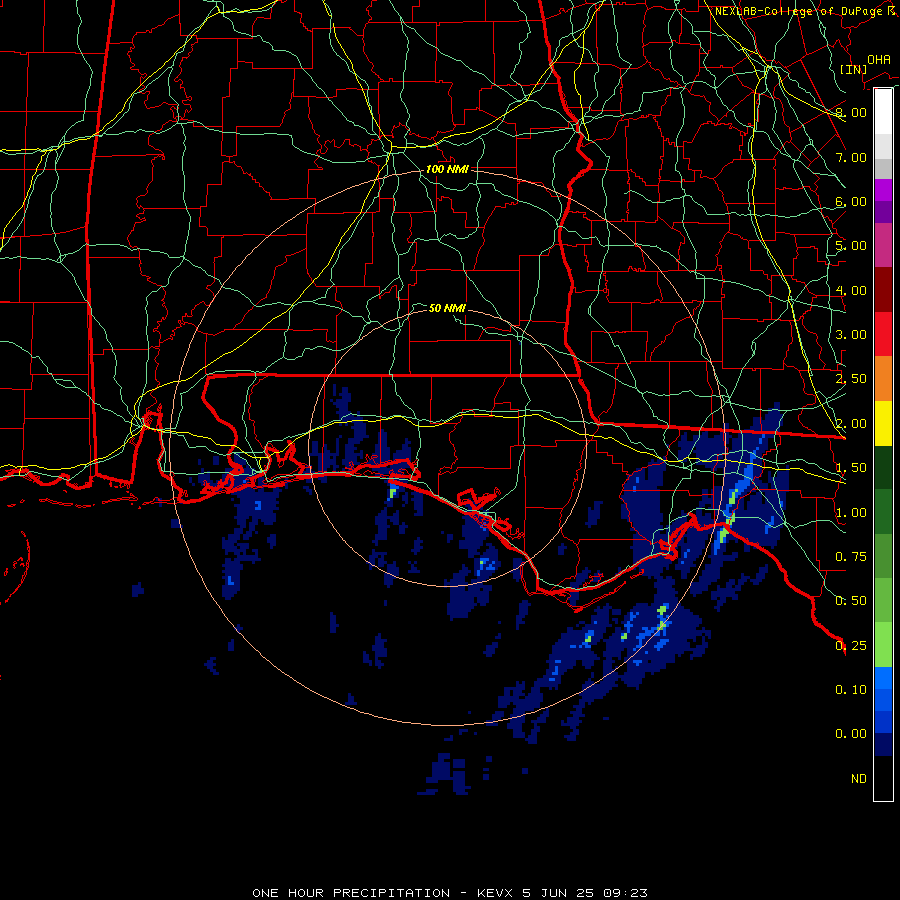Viewport: 900px width, 900px height.
Task: Click the ND legend label
Action: (x=859, y=779)
